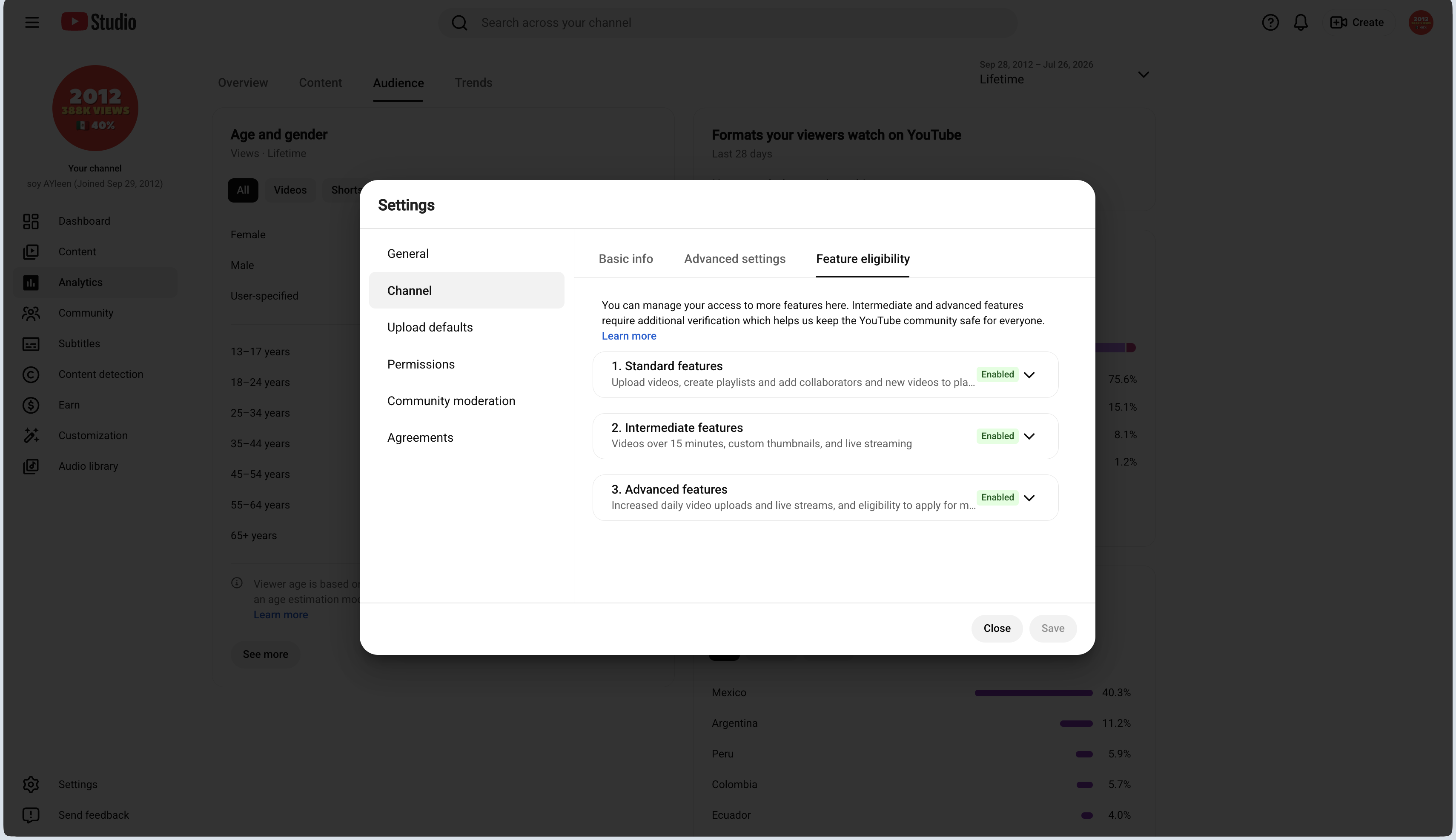This screenshot has width=1456, height=840.
Task: Click the Create video button
Action: 1357,23
